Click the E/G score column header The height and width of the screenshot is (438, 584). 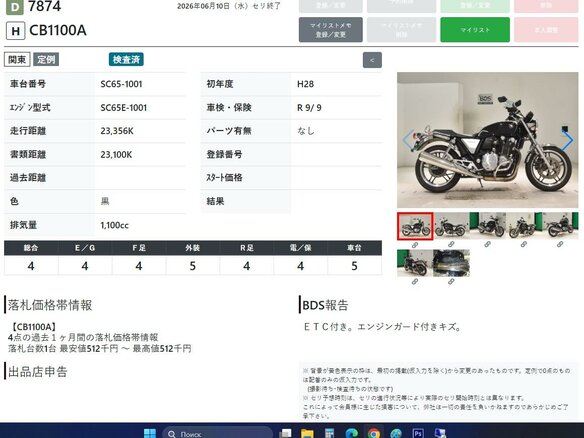(85, 248)
